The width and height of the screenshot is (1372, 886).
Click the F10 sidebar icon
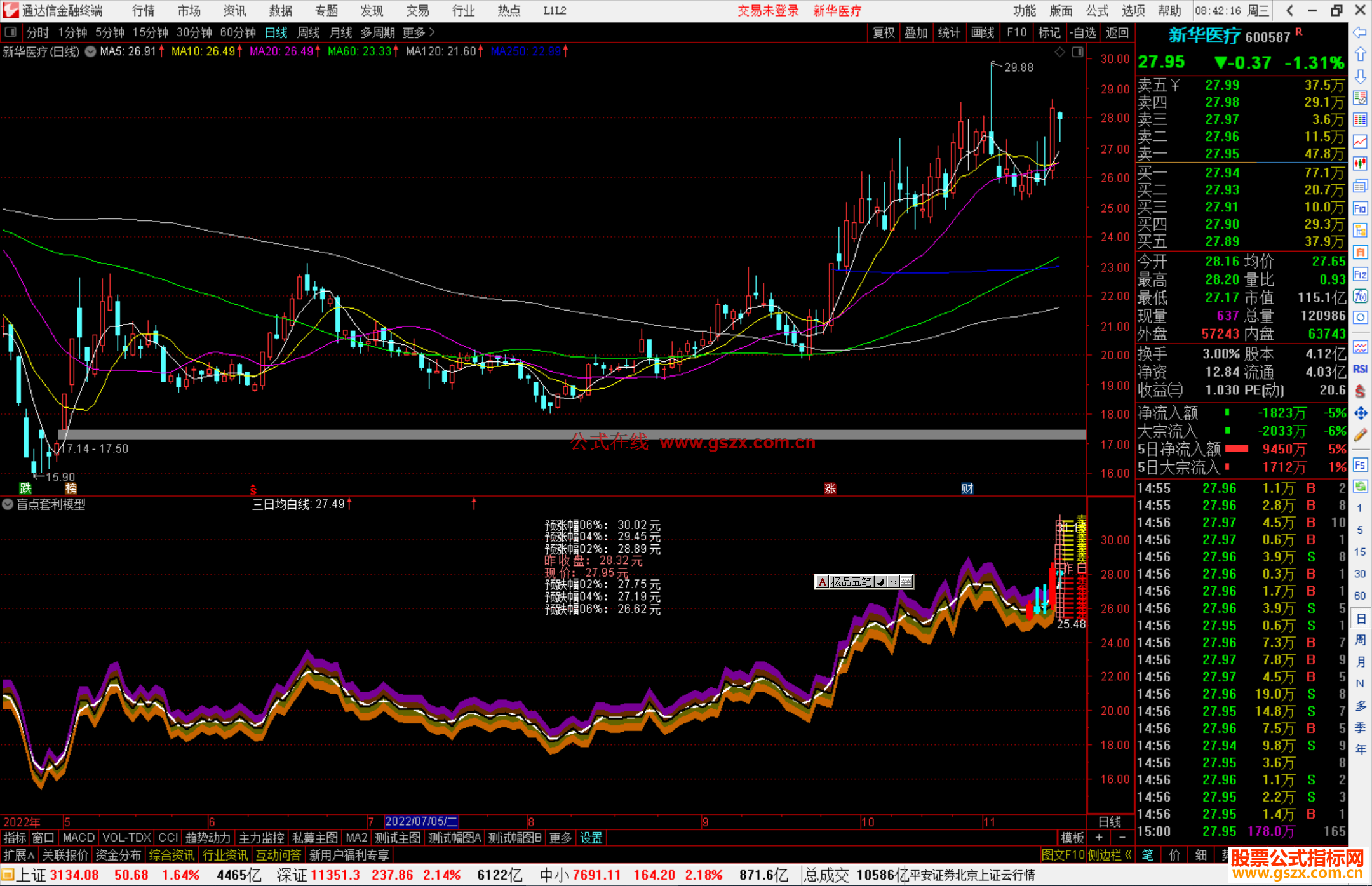[1360, 208]
